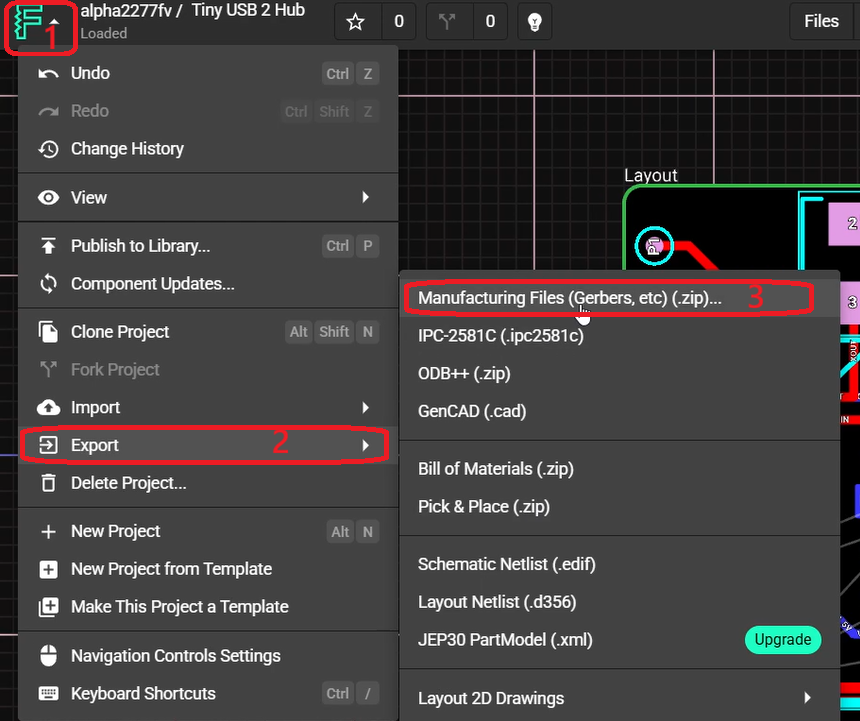Image resolution: width=860 pixels, height=721 pixels.
Task: Click the View eye icon
Action: [48, 197]
